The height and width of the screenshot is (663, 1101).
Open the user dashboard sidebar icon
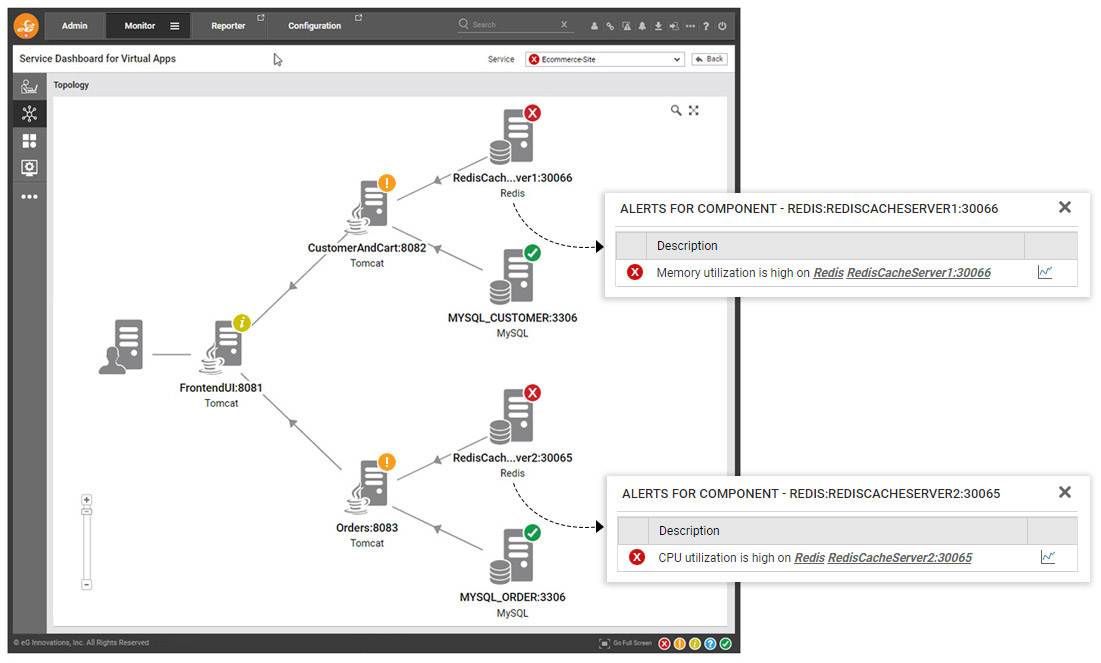(x=29, y=86)
